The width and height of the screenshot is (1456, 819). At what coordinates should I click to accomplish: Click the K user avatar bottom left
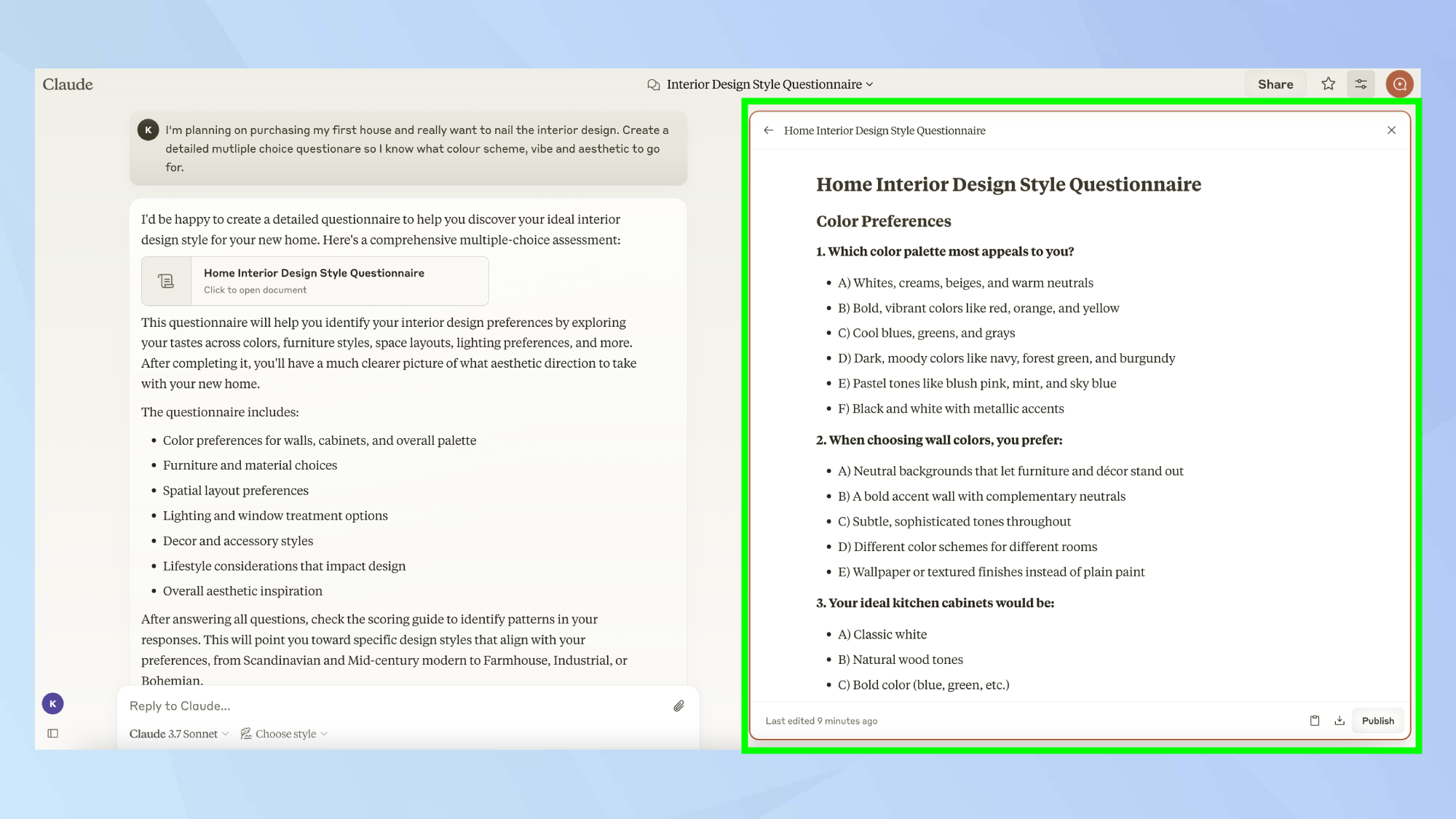(52, 703)
